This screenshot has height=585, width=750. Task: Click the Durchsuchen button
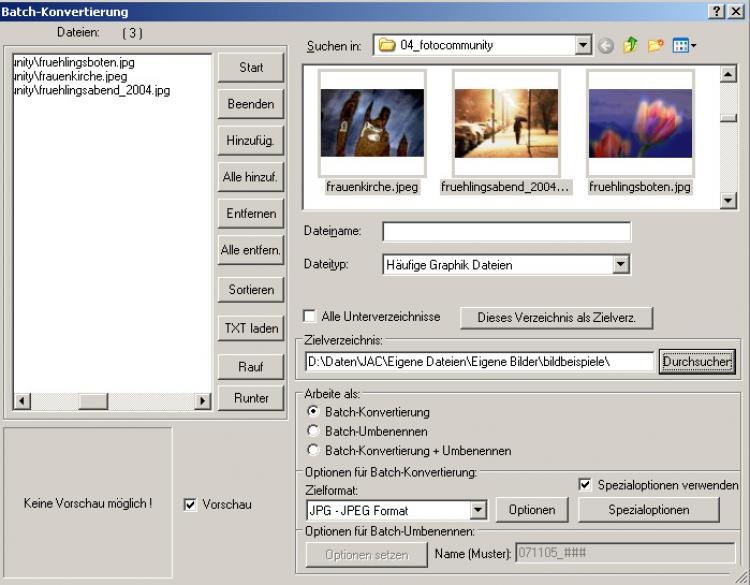point(697,361)
